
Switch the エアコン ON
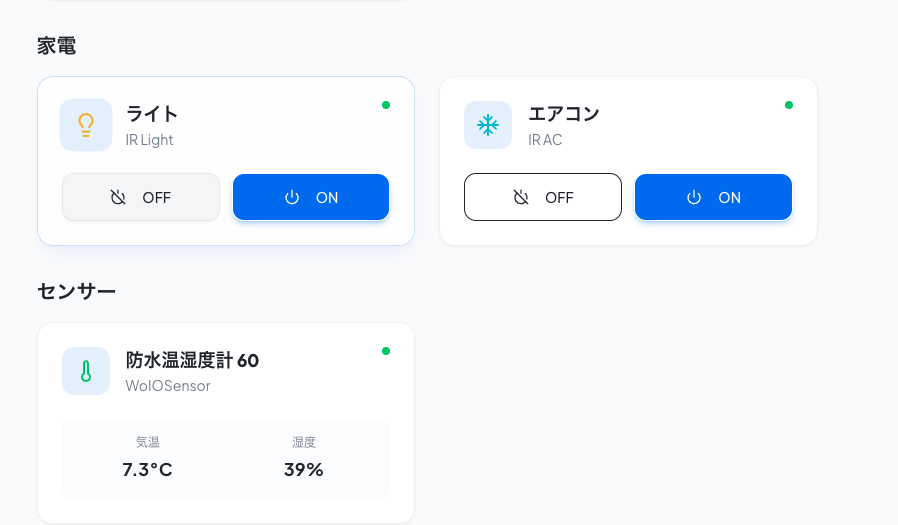(x=713, y=197)
